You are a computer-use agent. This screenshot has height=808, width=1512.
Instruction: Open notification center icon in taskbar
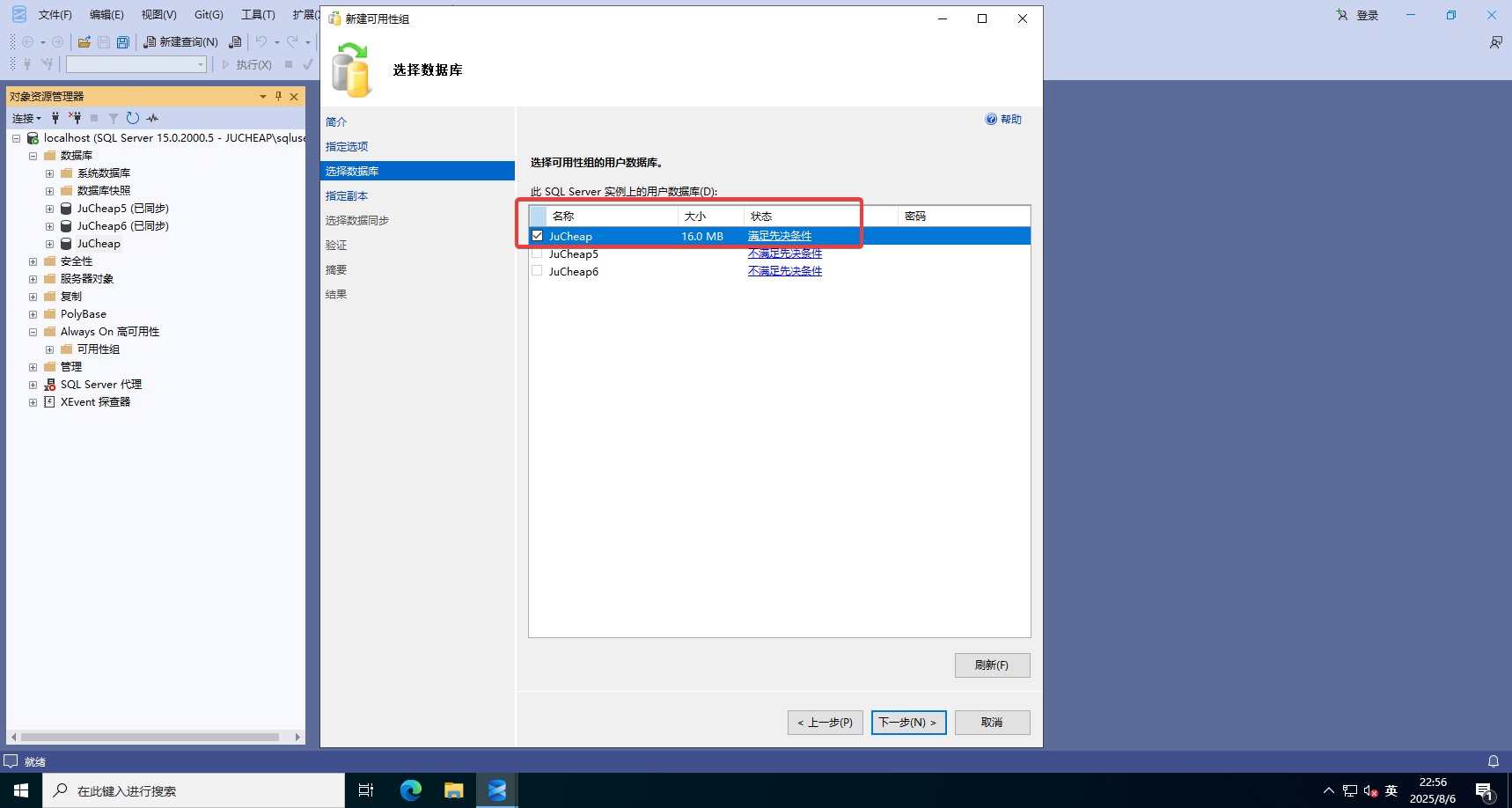click(x=1485, y=790)
